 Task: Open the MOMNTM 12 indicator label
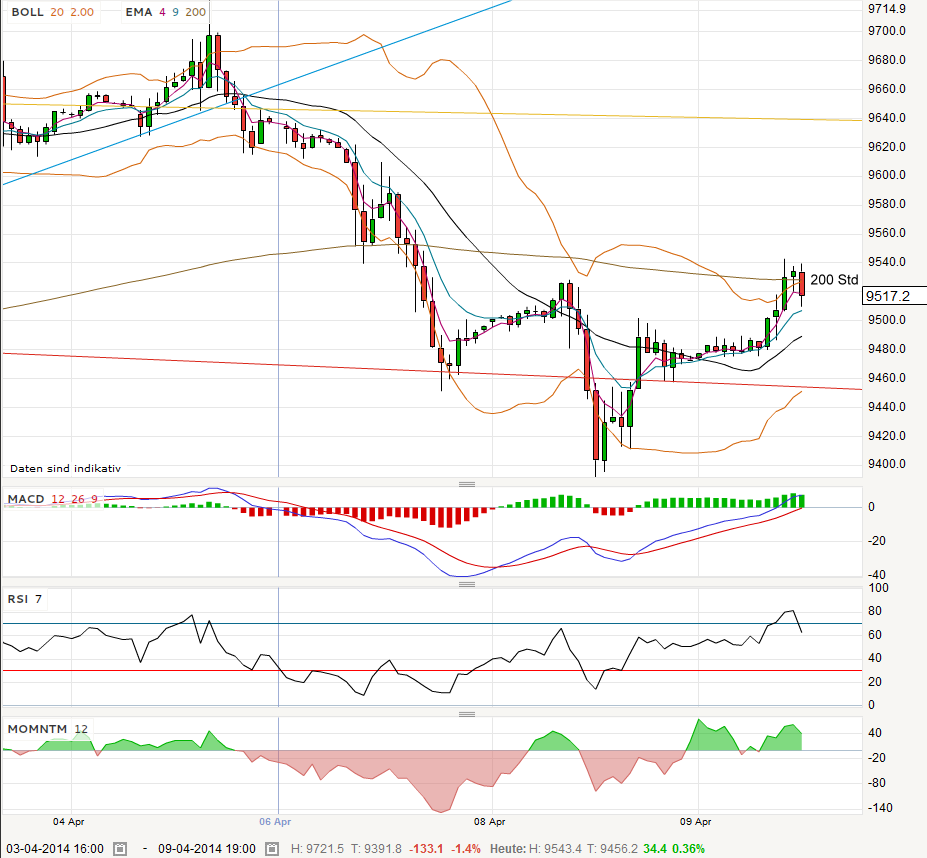point(48,729)
